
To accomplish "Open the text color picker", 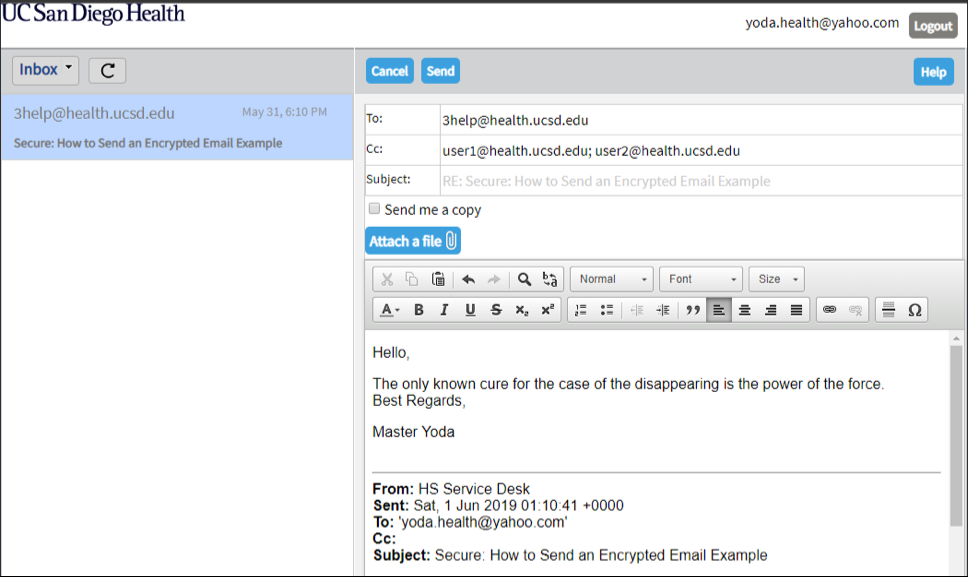I will 389,310.
